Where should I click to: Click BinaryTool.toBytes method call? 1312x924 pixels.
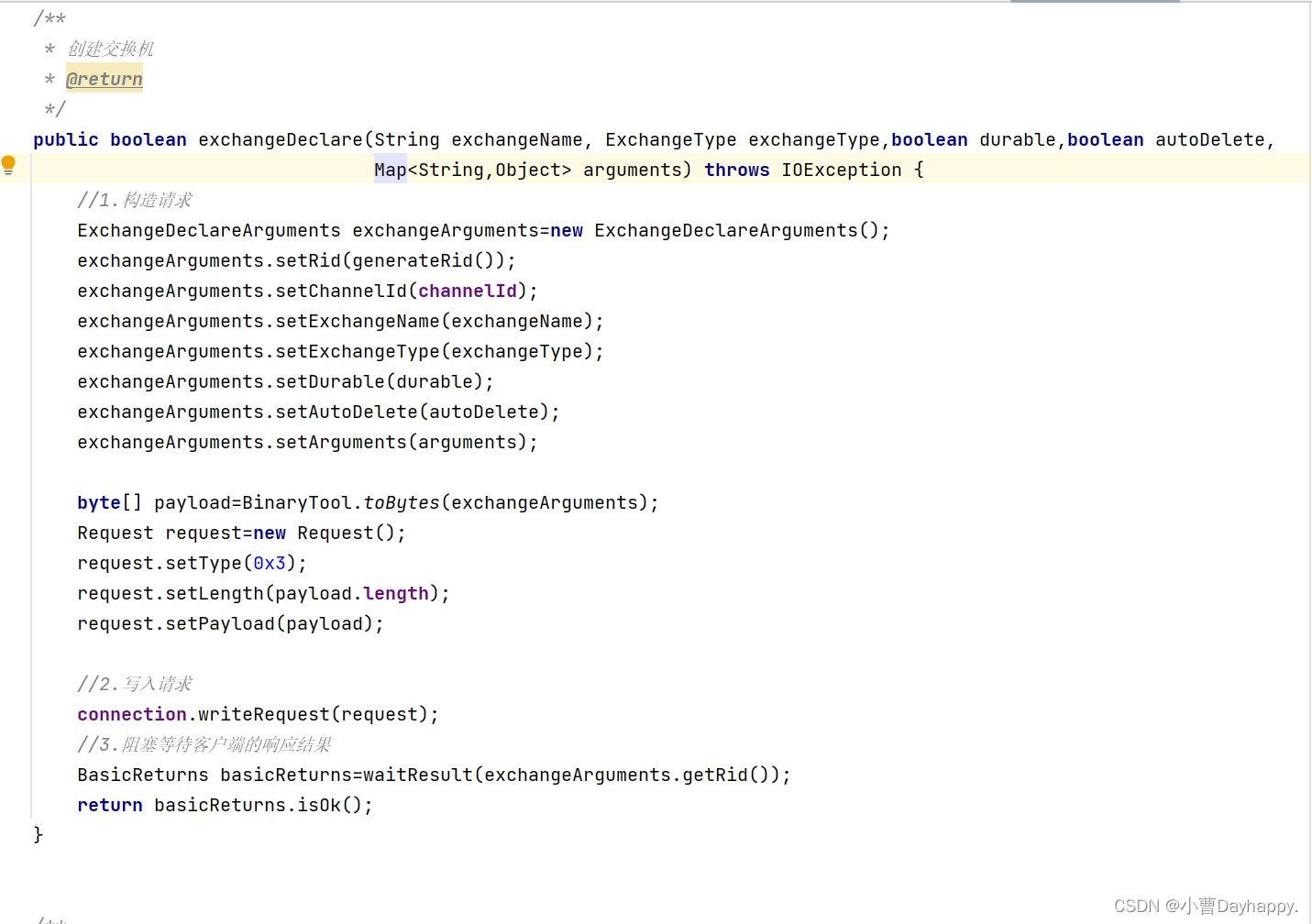pos(341,502)
